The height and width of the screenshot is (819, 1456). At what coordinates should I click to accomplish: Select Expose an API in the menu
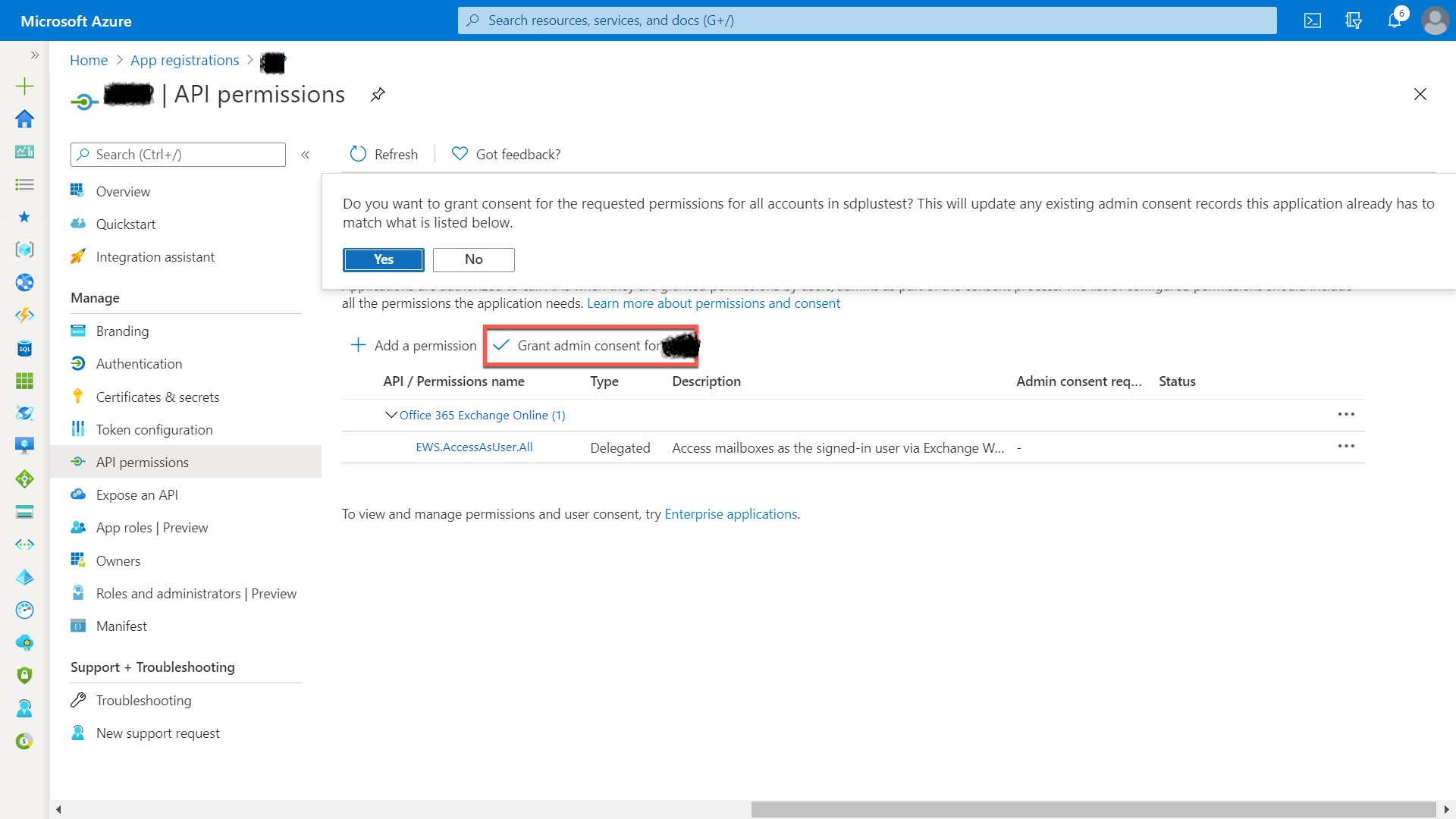(137, 495)
